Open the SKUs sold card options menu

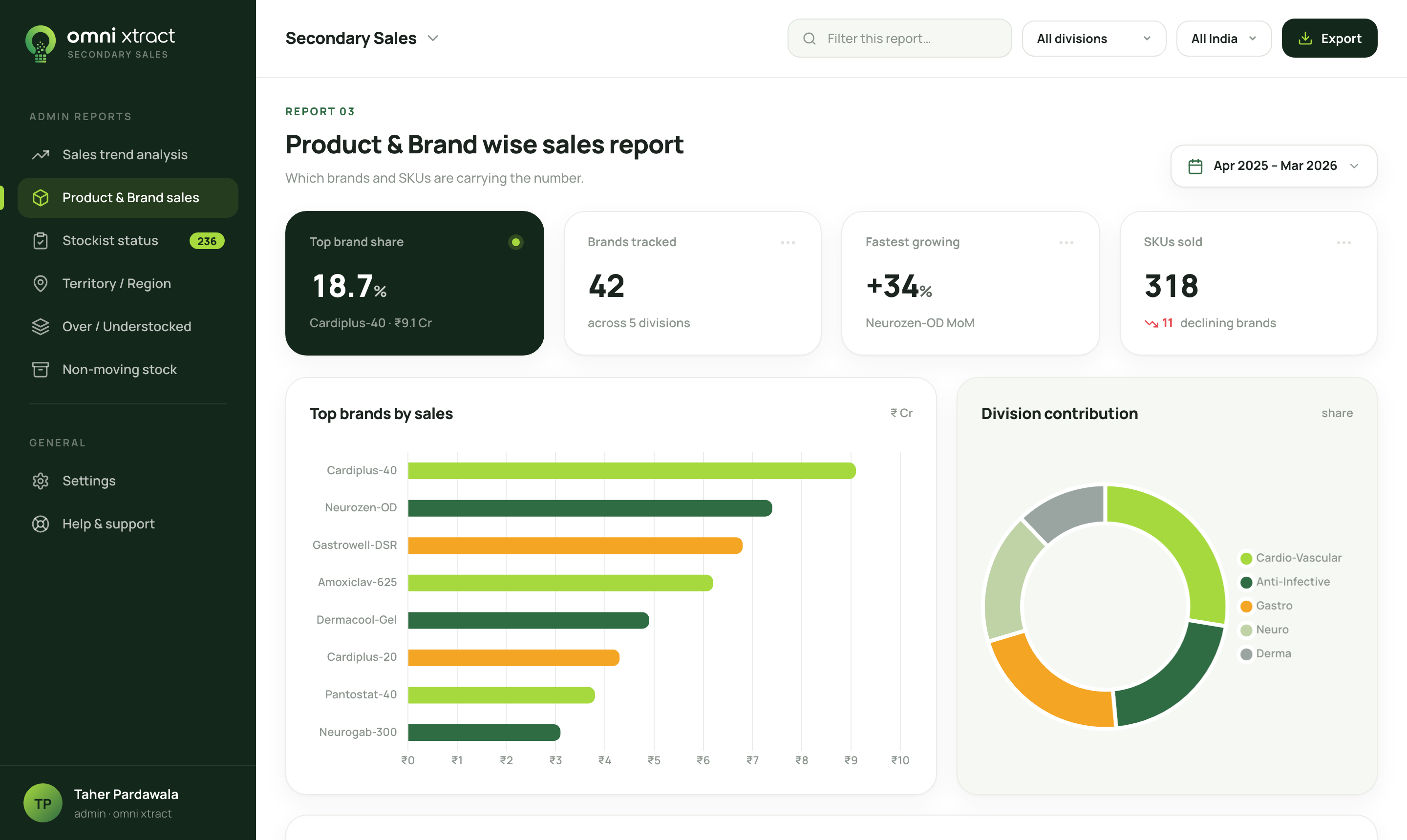(1343, 242)
